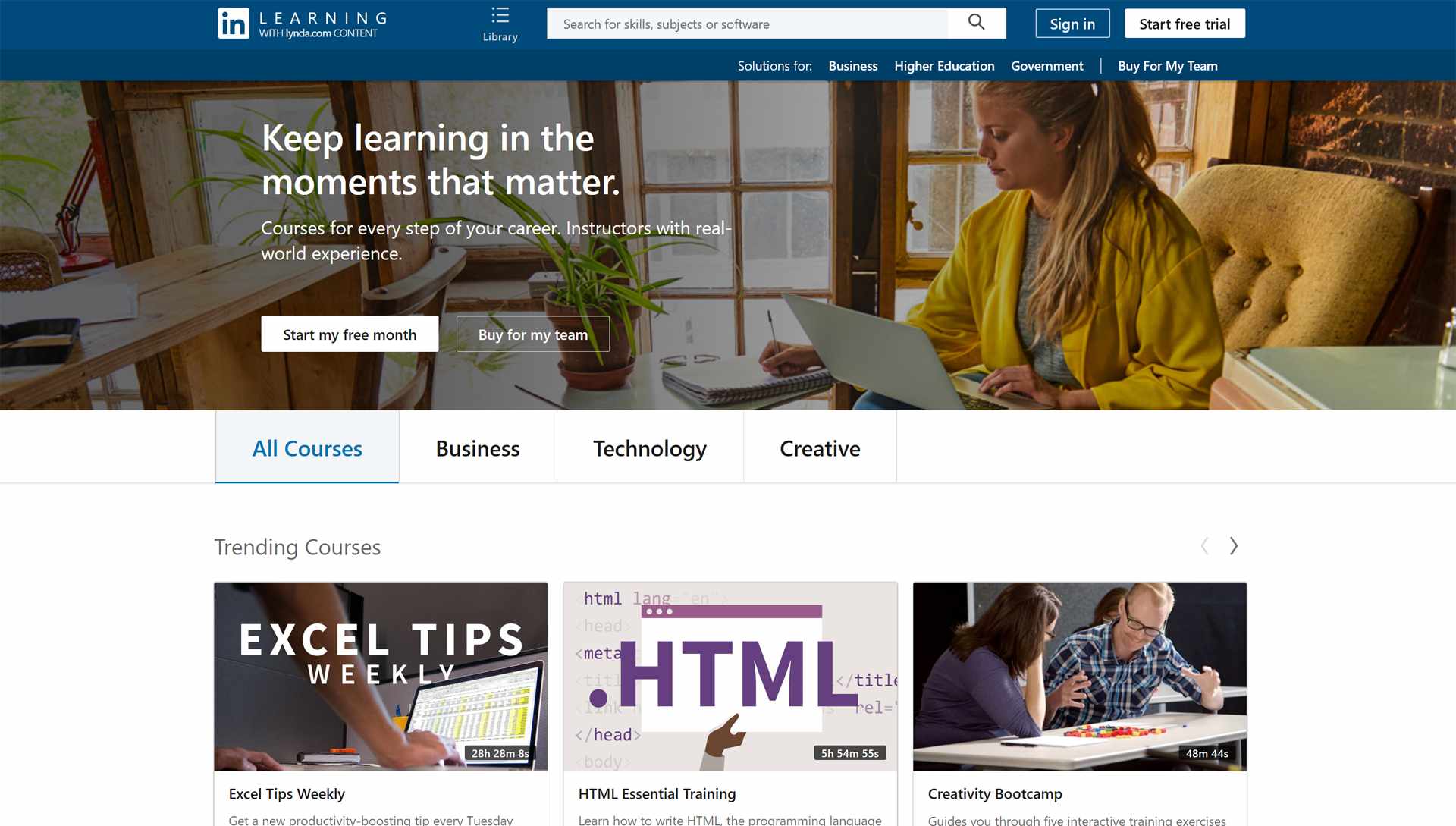Click the right carousel navigation arrow
Viewport: 1456px width, 826px height.
click(1233, 546)
